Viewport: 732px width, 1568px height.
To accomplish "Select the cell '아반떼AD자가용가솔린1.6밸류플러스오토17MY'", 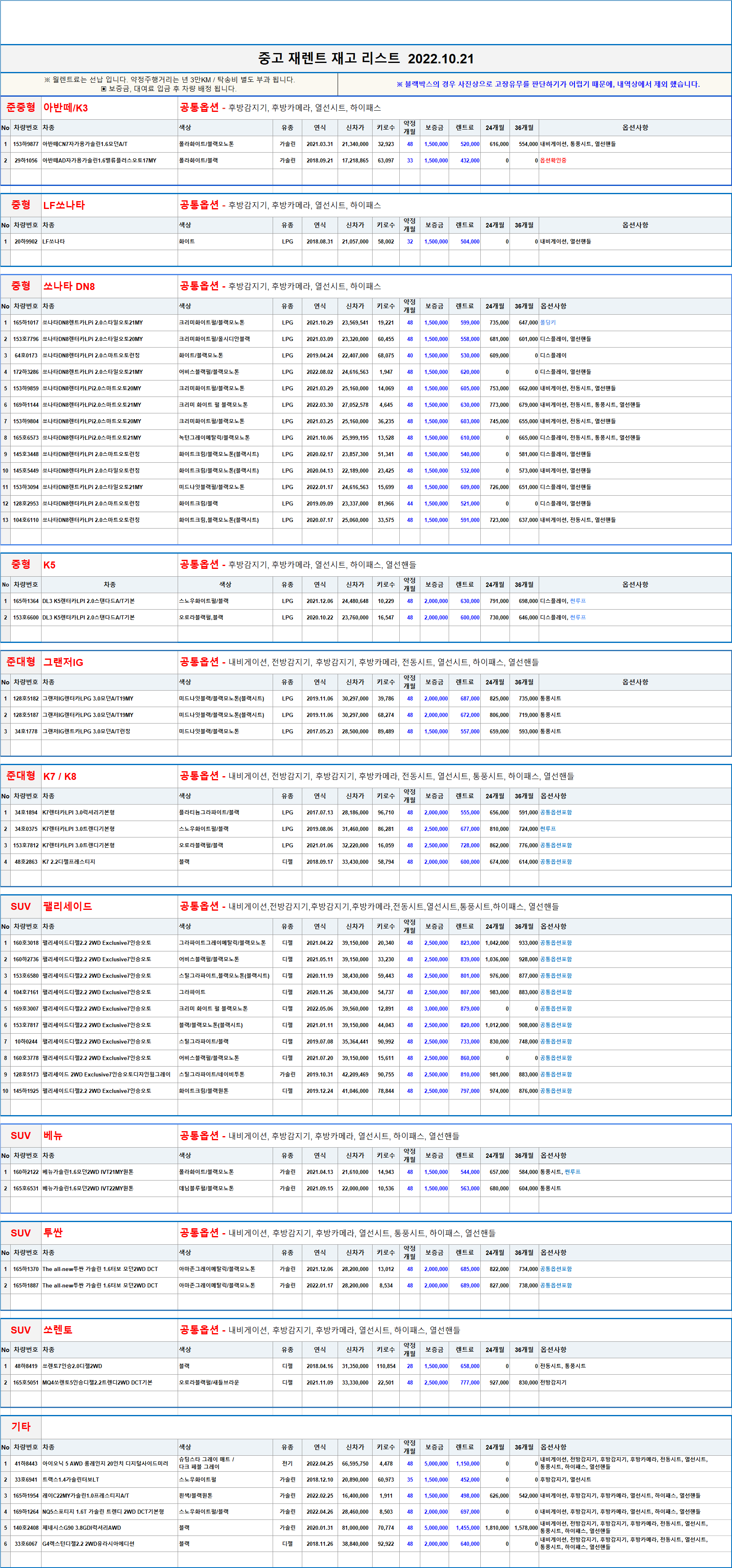I will tap(99, 161).
